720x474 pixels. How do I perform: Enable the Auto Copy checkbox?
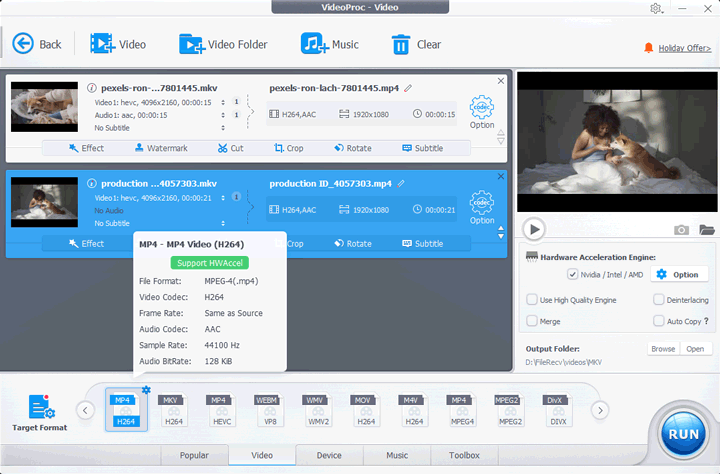[658, 321]
